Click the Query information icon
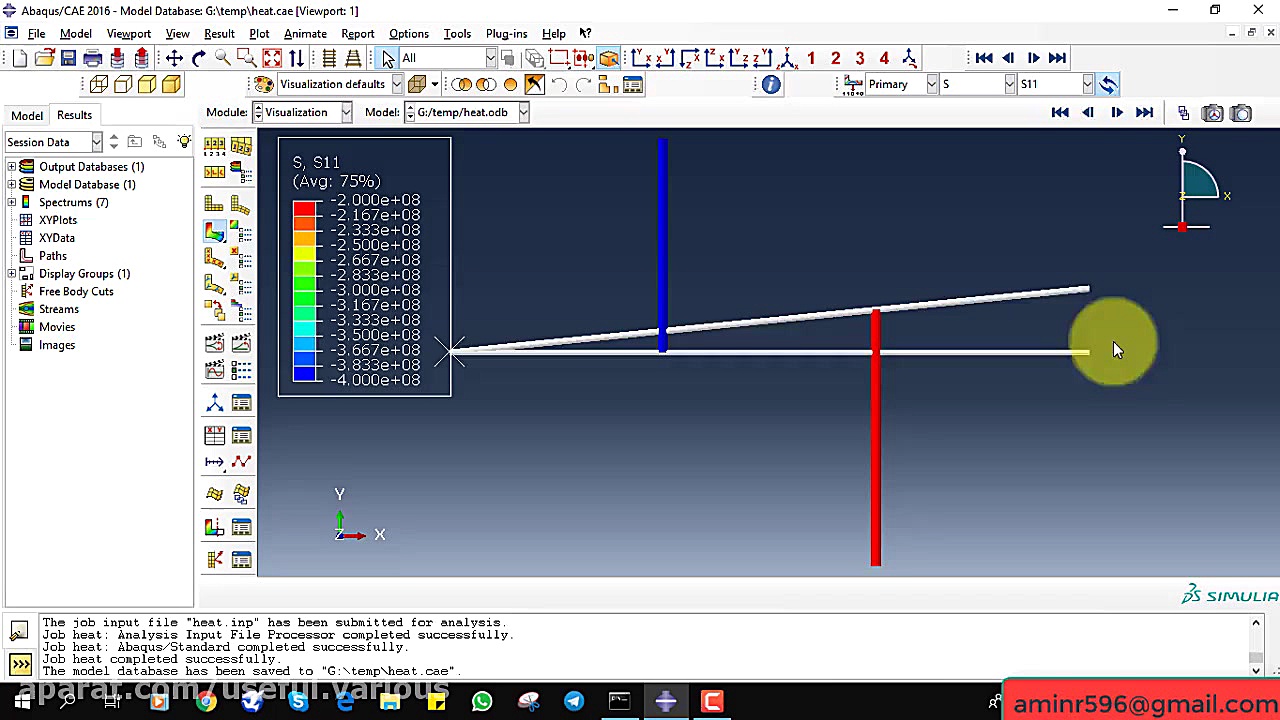Screen dimensions: 1280x720 point(771,85)
